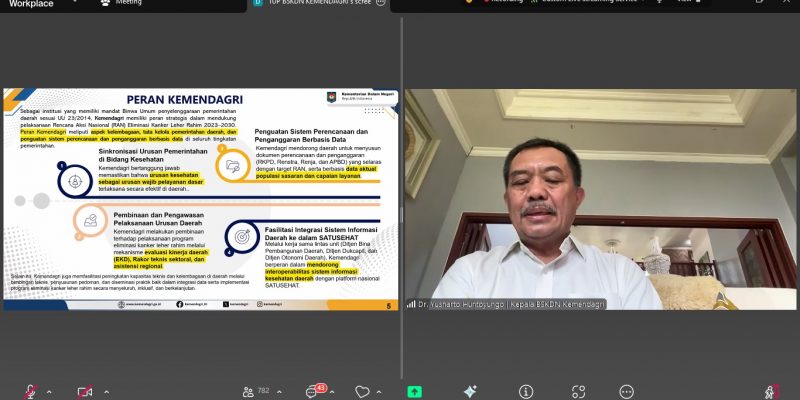Screen dimensions: 800x400
Task: Open the ellipsis options beside the shared screen label
Action: point(380,3)
